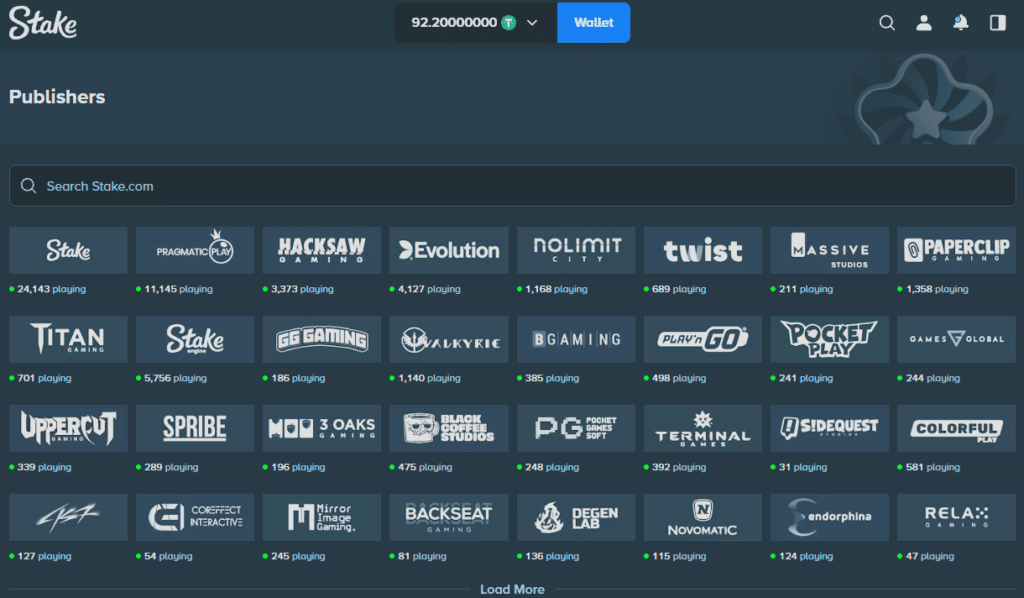This screenshot has width=1024, height=598.
Task: Open Twist publisher tile
Action: pos(703,250)
